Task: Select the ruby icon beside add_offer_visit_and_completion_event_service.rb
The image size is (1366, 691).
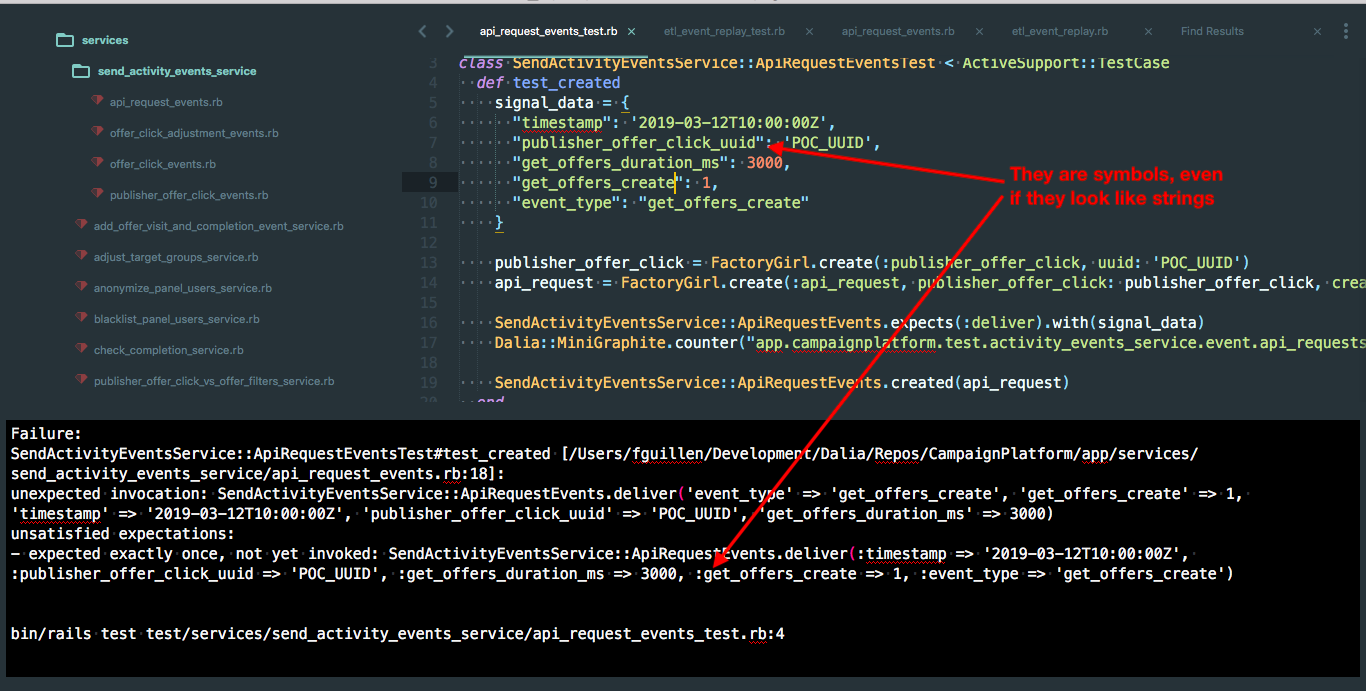Action: tap(81, 225)
